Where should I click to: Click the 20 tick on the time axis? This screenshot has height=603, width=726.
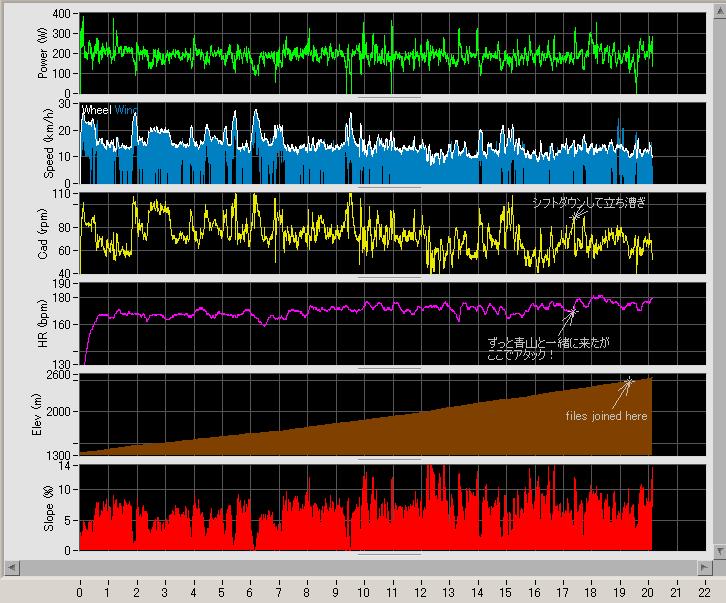coord(648,591)
